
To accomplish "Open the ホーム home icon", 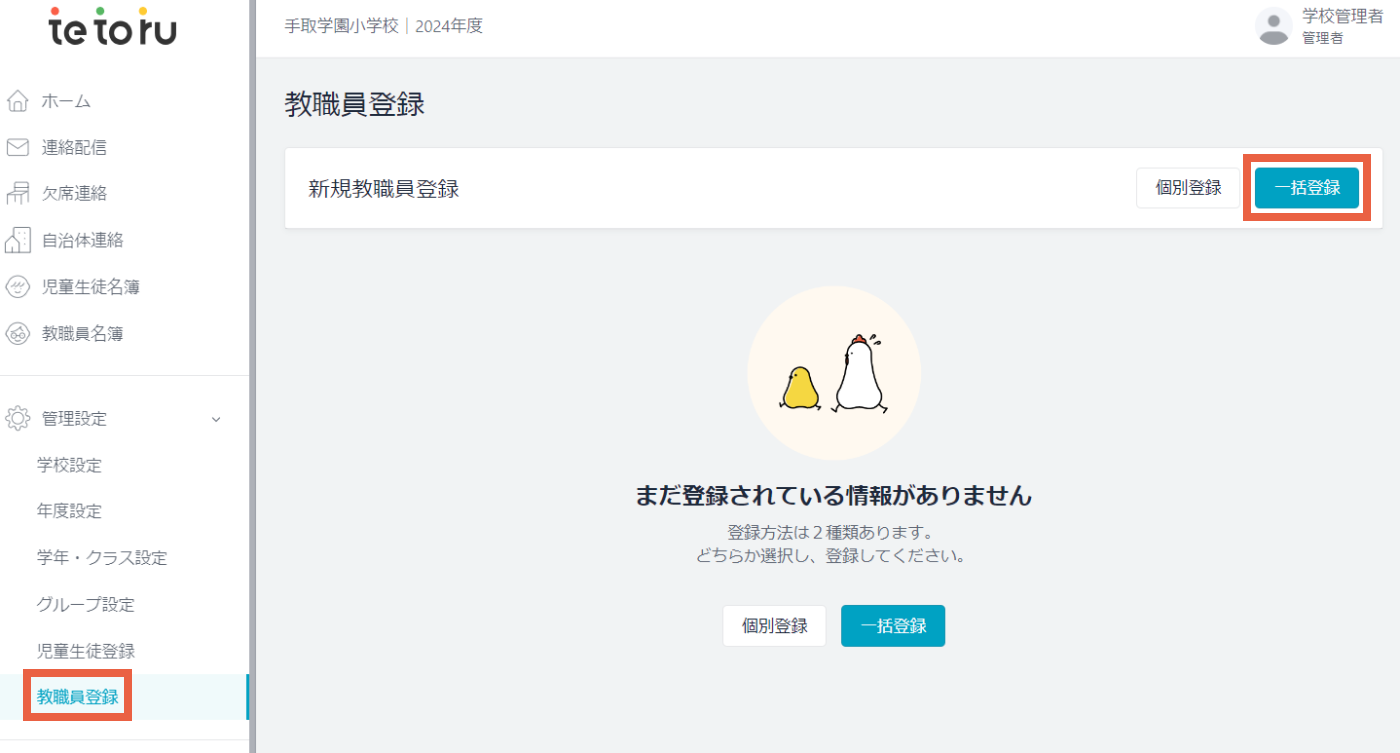I will [x=17, y=100].
